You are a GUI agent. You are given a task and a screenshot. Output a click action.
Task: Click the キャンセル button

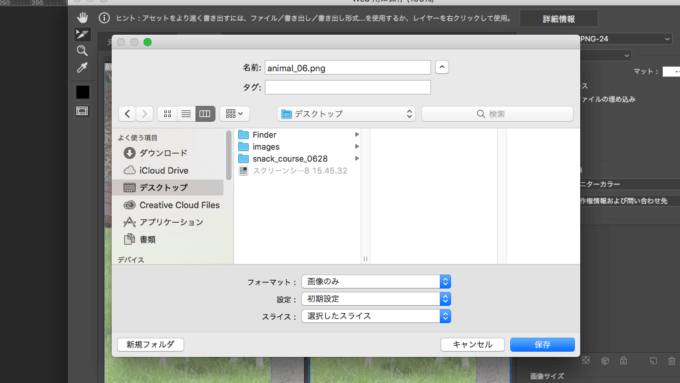tap(472, 345)
